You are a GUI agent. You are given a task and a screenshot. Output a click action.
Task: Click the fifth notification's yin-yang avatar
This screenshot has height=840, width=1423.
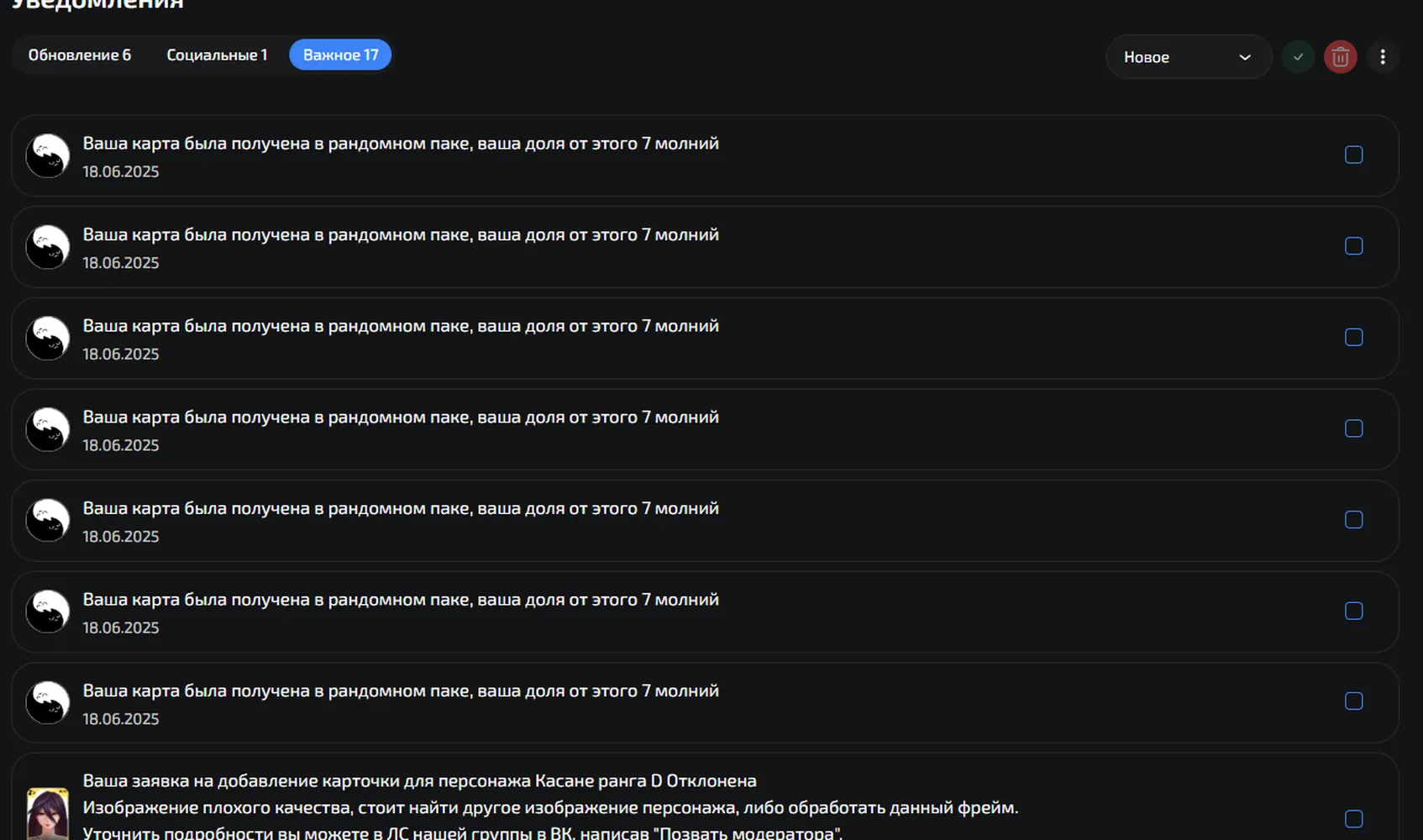[x=48, y=520]
